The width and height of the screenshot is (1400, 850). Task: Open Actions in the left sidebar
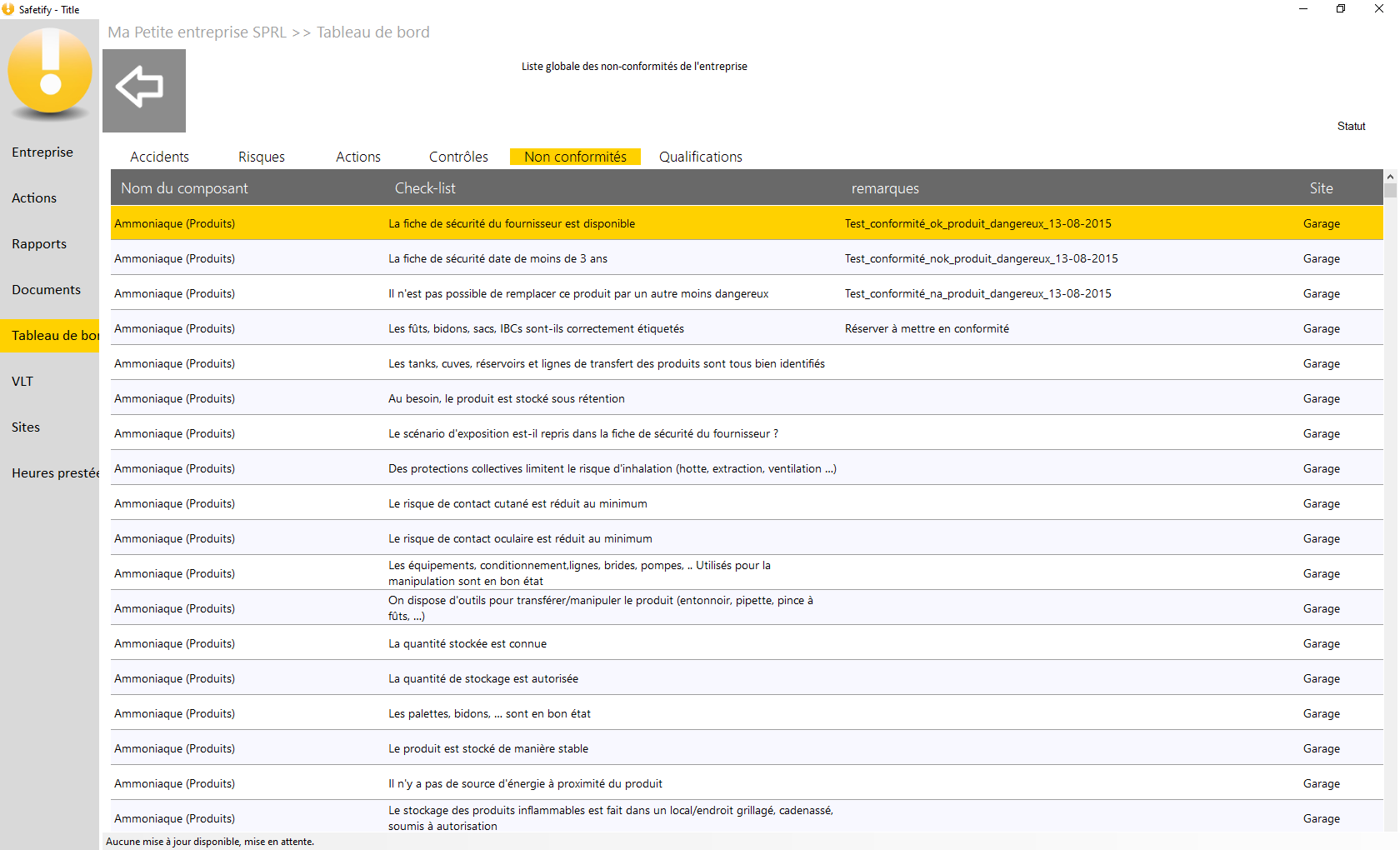coord(34,197)
